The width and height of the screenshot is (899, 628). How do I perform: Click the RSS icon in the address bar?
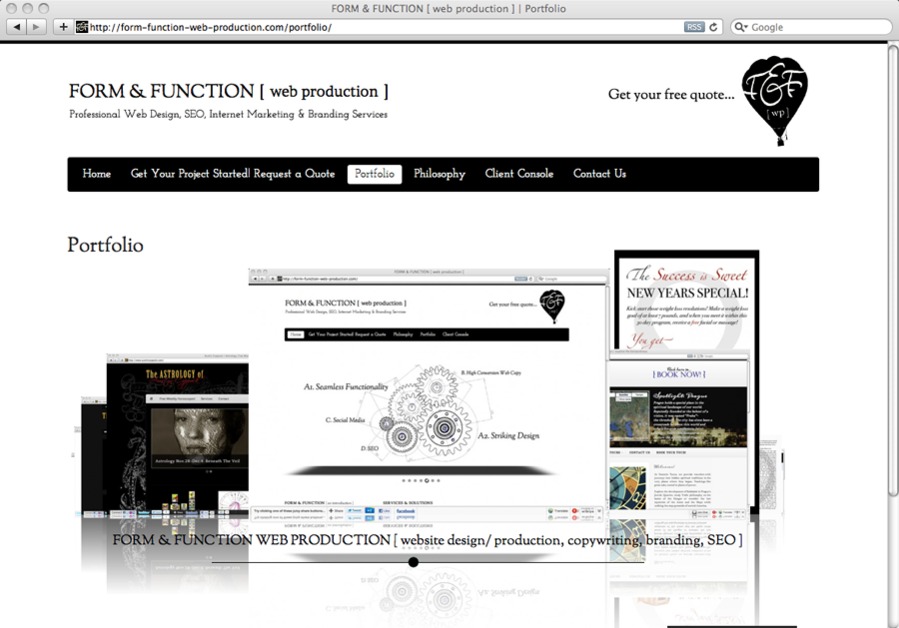point(694,26)
